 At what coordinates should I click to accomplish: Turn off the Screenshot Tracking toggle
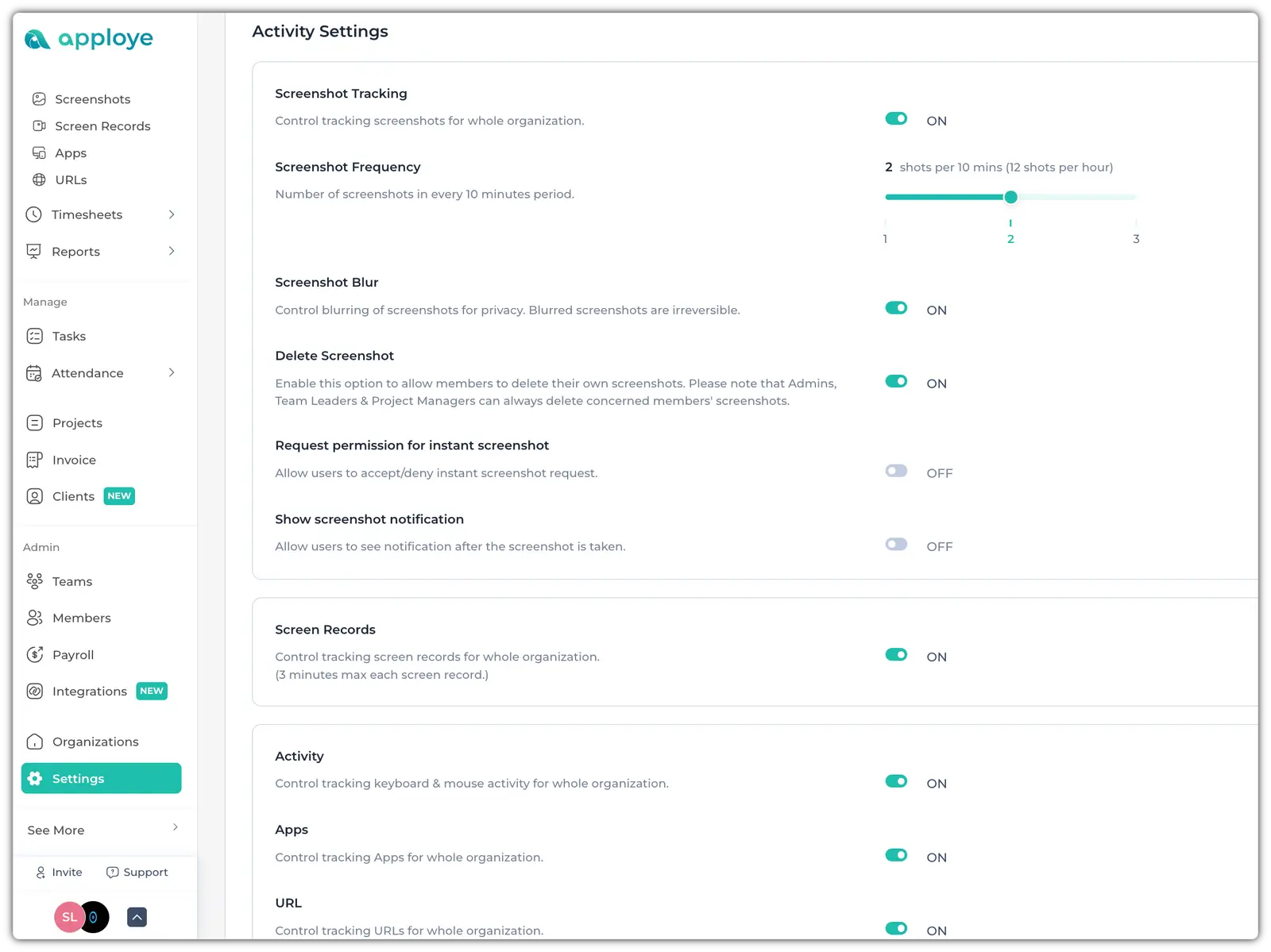(896, 119)
